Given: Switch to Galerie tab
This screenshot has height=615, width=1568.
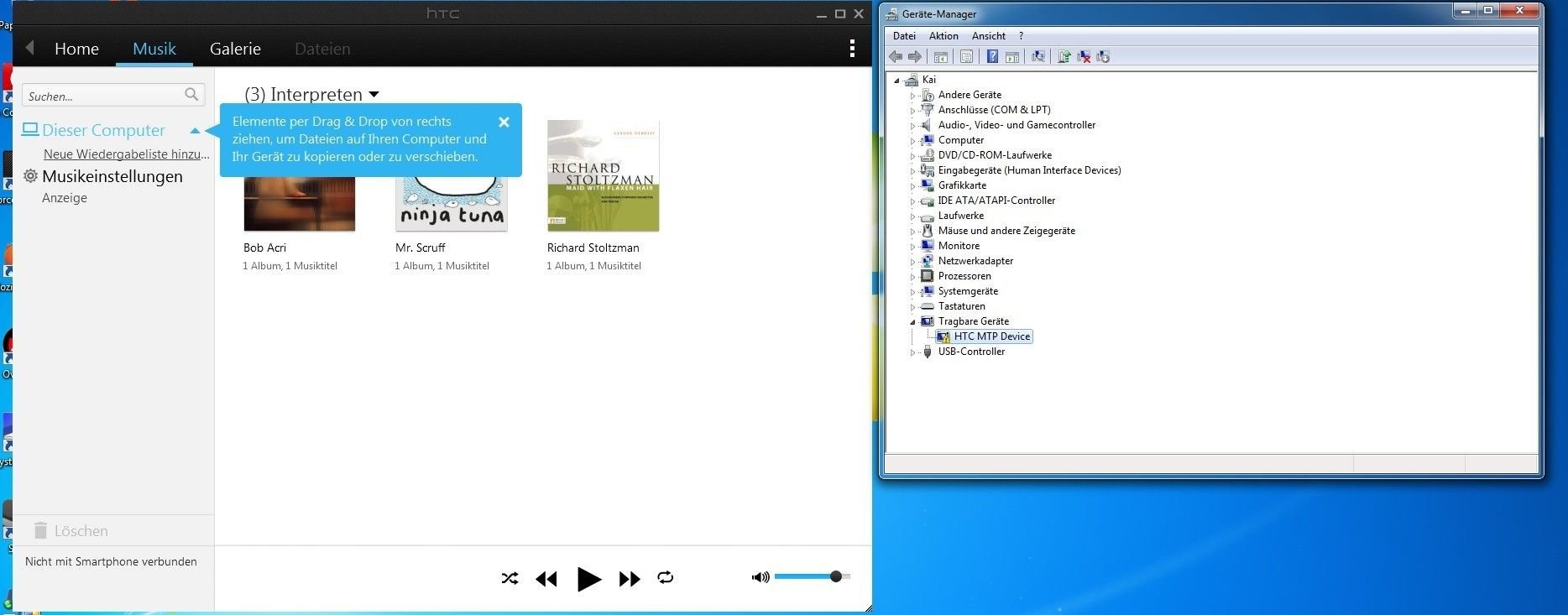Looking at the screenshot, I should 235,49.
